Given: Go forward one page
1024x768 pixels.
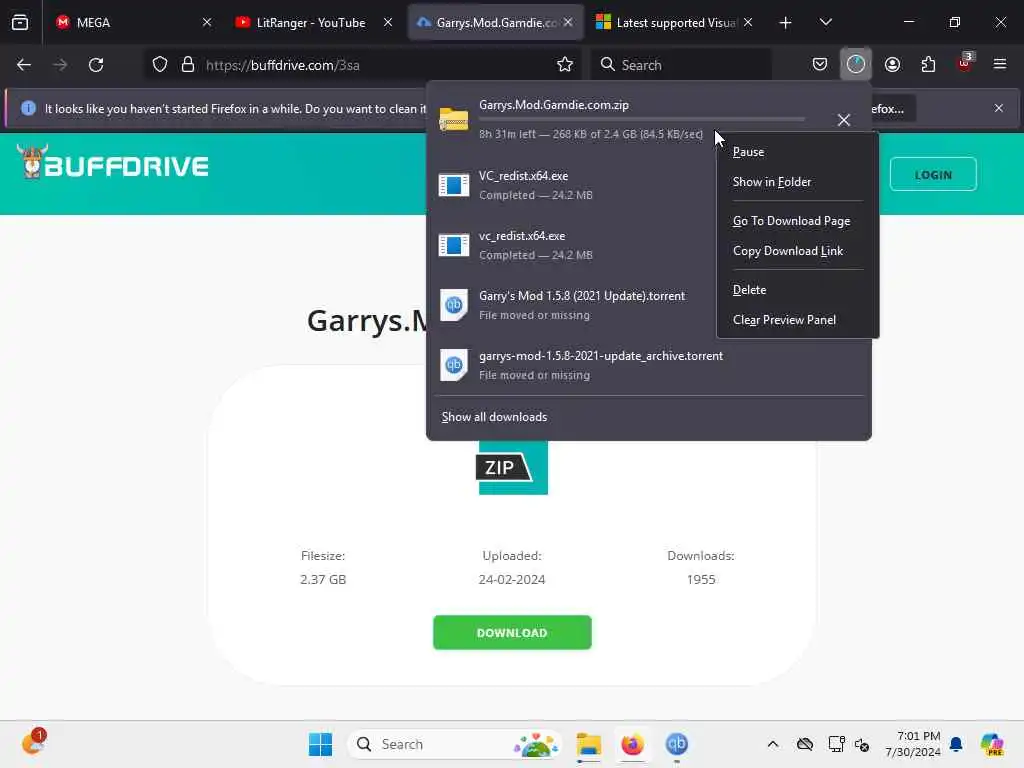Looking at the screenshot, I should [x=60, y=65].
